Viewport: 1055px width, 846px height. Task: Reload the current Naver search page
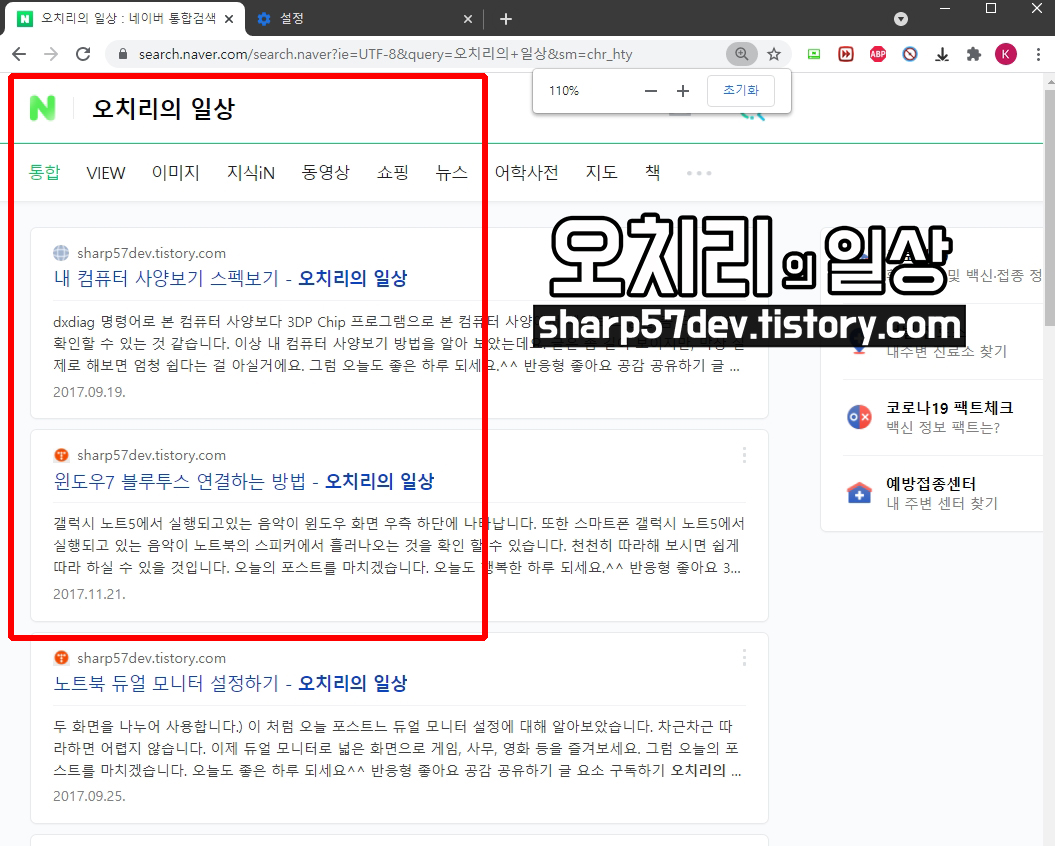click(x=83, y=54)
